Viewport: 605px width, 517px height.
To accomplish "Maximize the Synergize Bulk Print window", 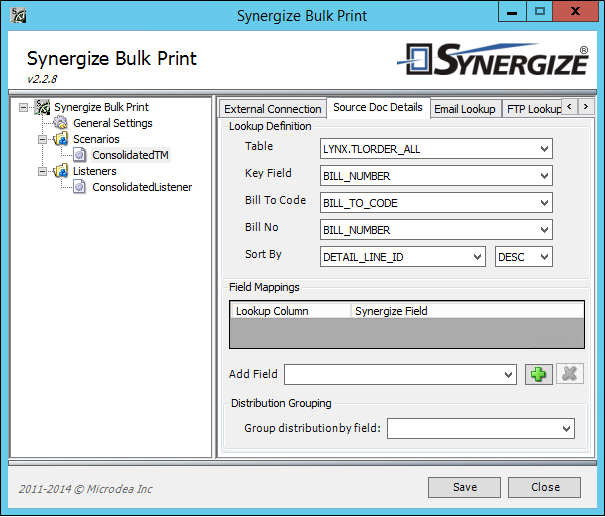I will pos(539,12).
